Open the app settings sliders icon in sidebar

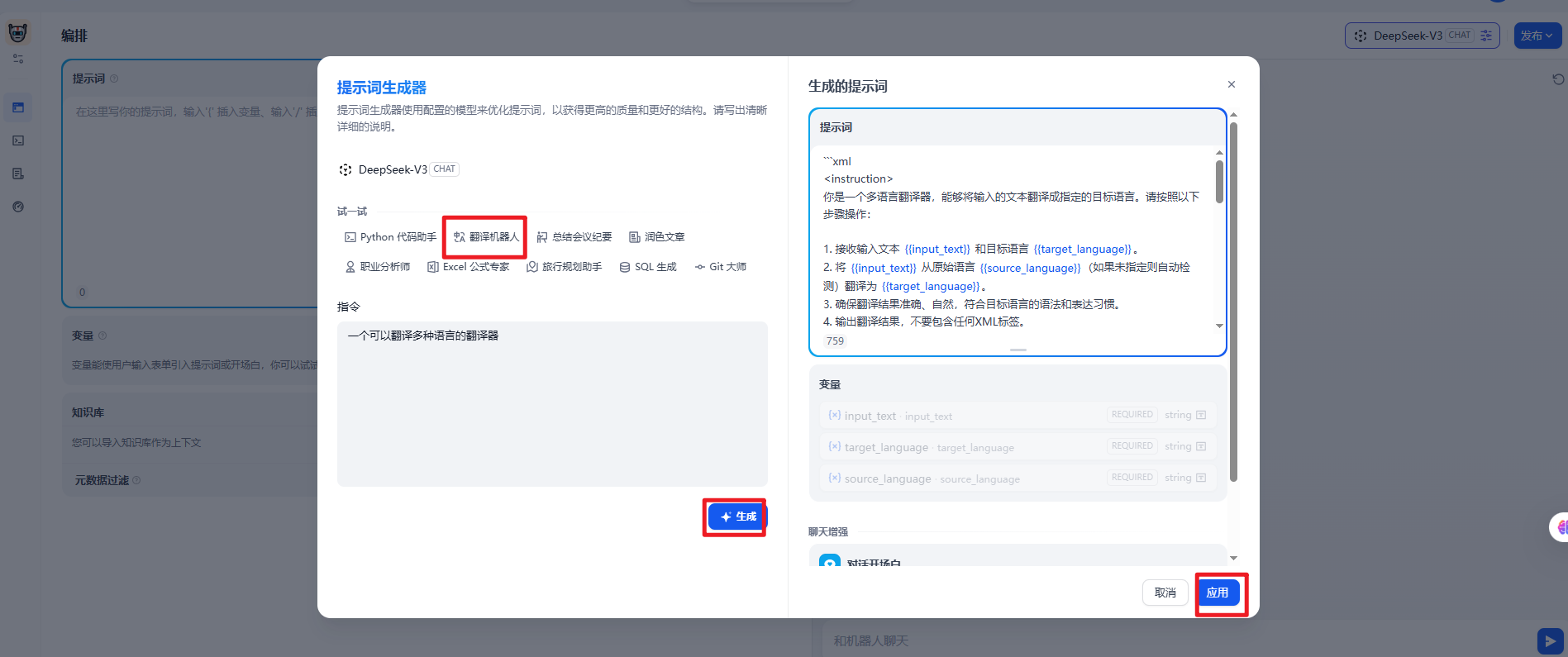[x=18, y=59]
